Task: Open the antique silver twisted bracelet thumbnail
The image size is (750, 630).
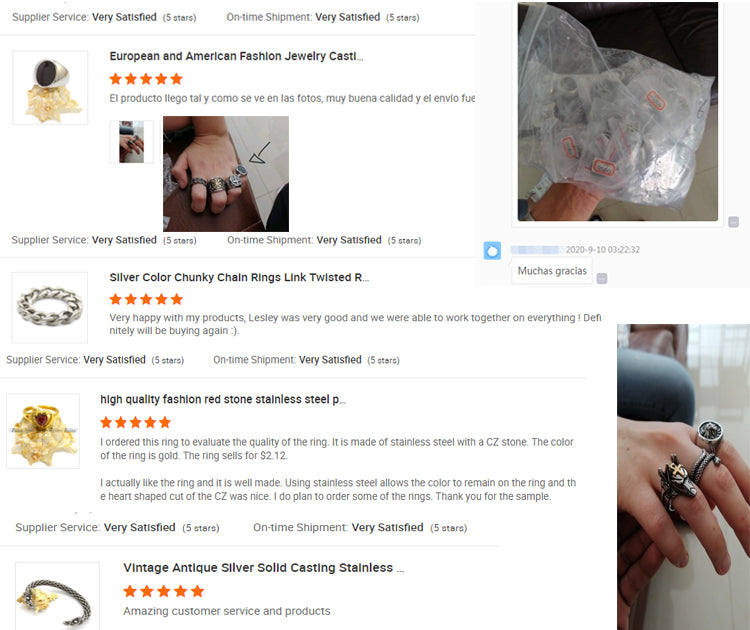Action: click(x=57, y=596)
